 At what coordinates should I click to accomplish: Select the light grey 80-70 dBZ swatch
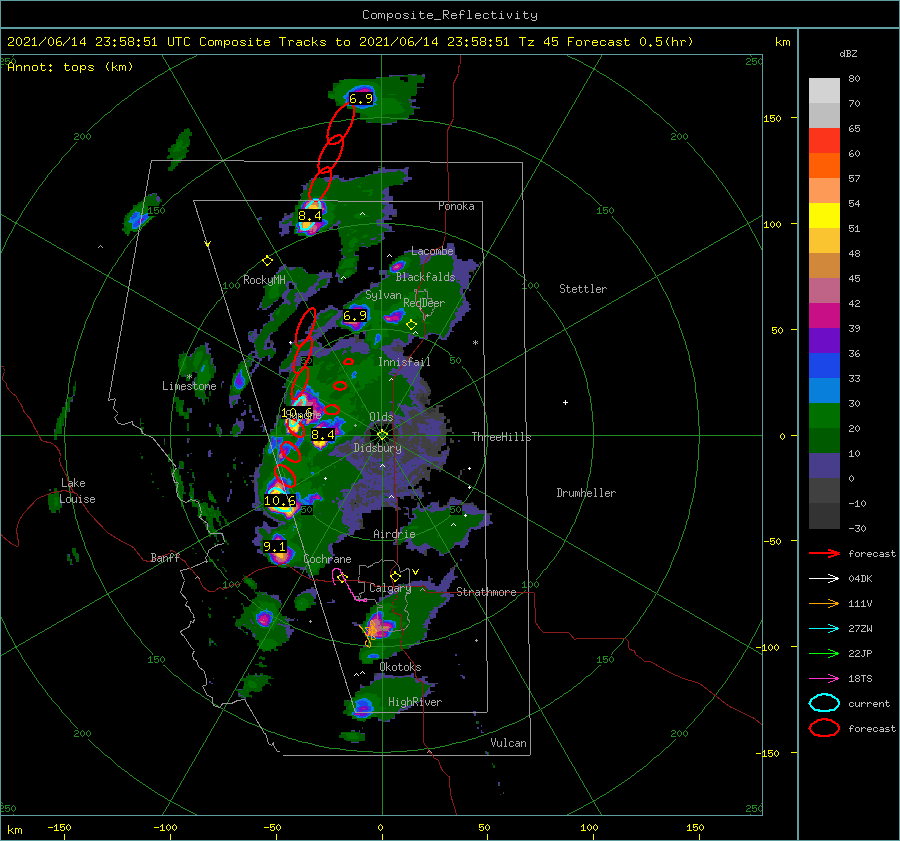coord(824,91)
